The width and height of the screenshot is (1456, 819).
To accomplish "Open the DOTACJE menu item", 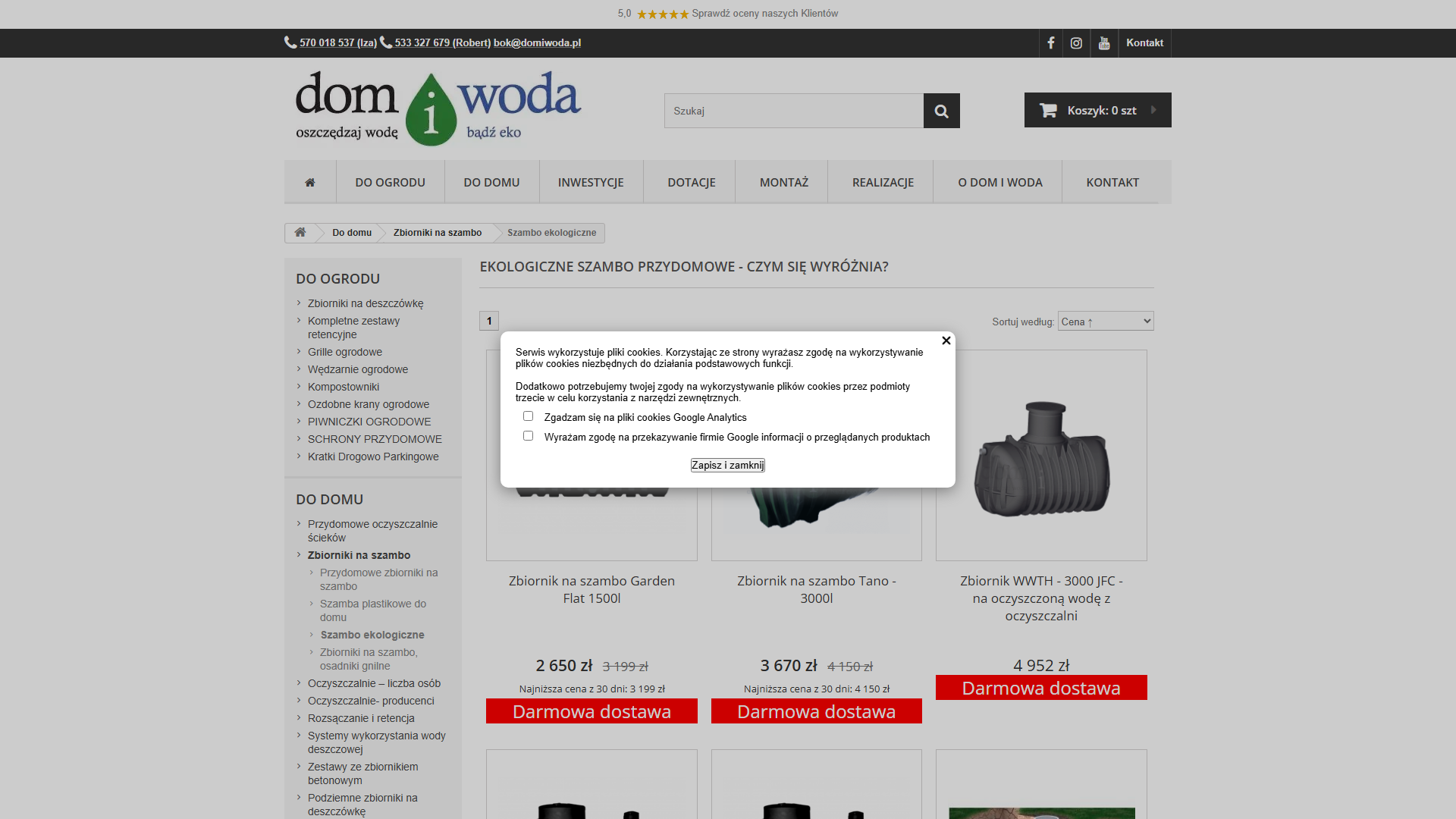I will click(691, 182).
